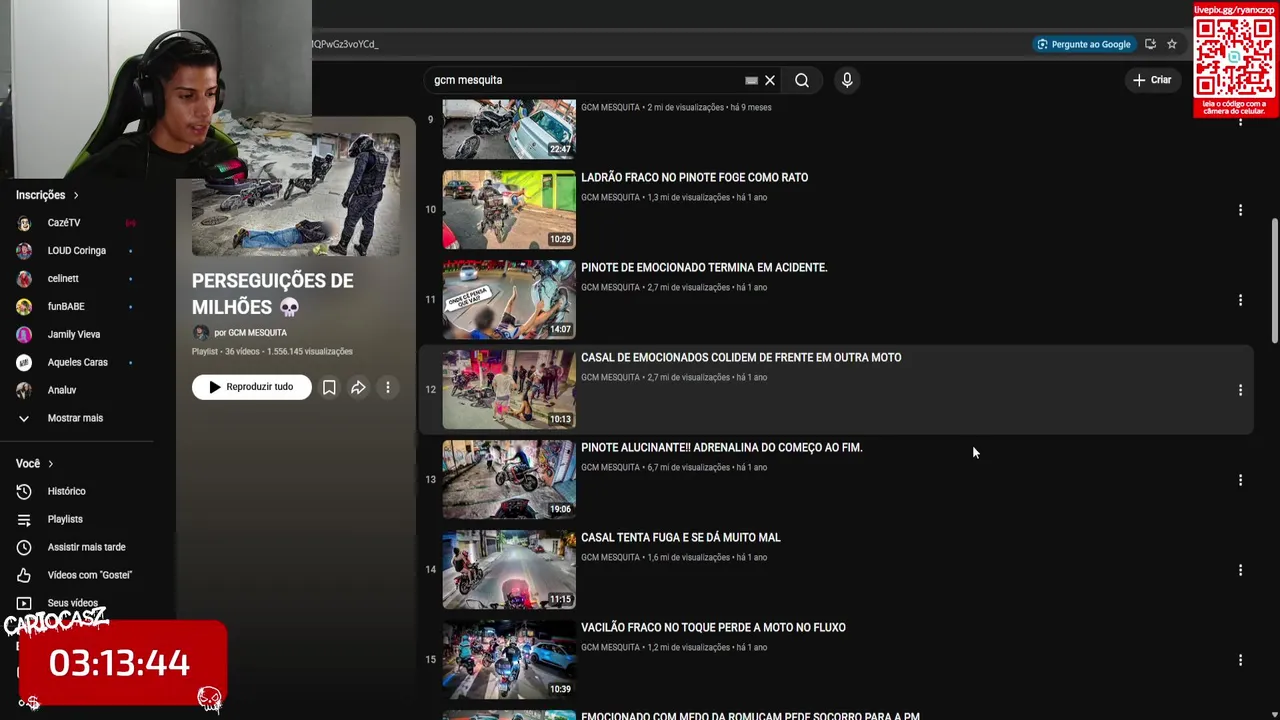Start voice search with microphone icon
Viewport: 1280px width, 720px height.
click(847, 80)
